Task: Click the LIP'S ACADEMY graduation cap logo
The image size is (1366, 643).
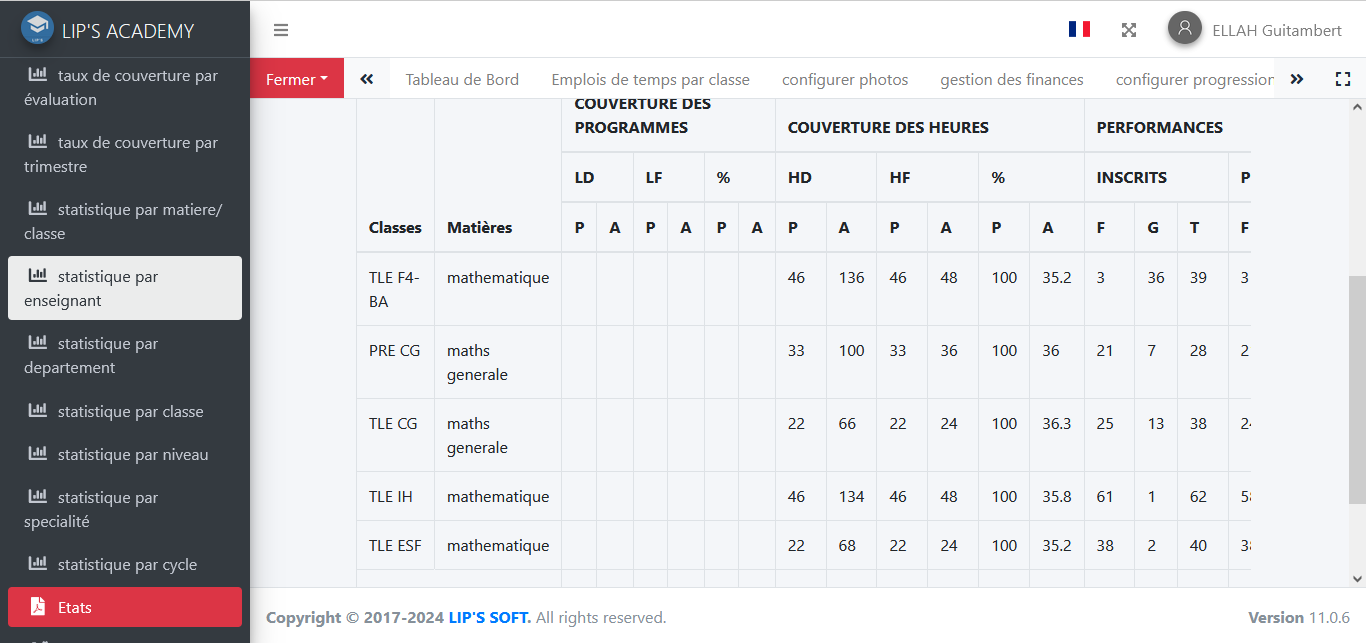Action: point(37,29)
